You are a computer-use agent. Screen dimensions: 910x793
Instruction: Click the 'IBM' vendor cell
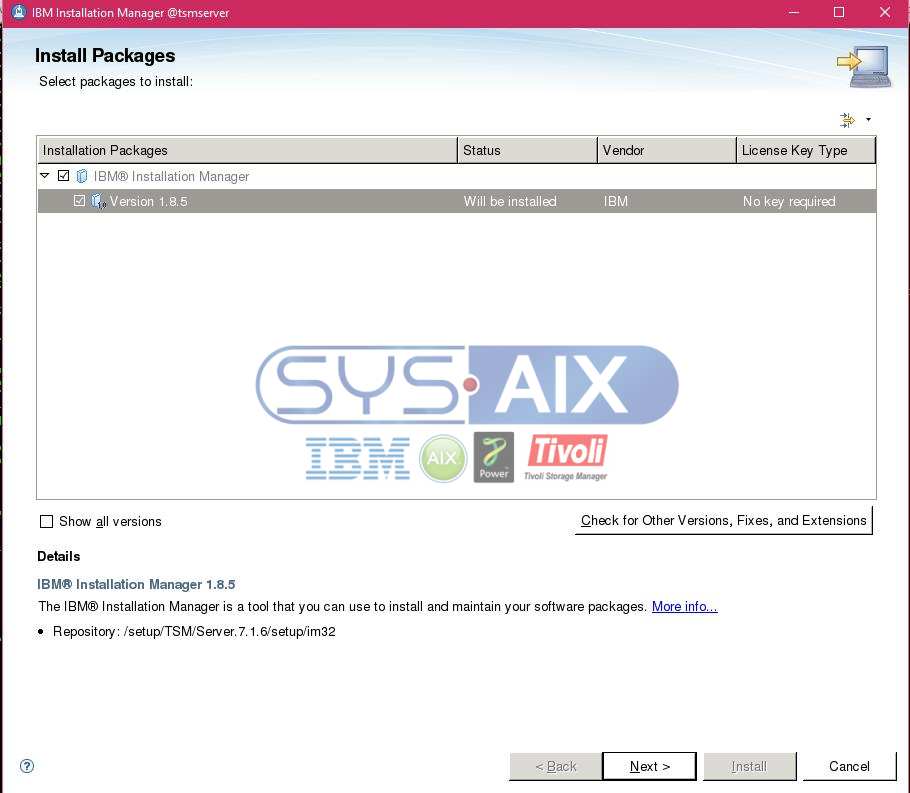click(x=616, y=201)
